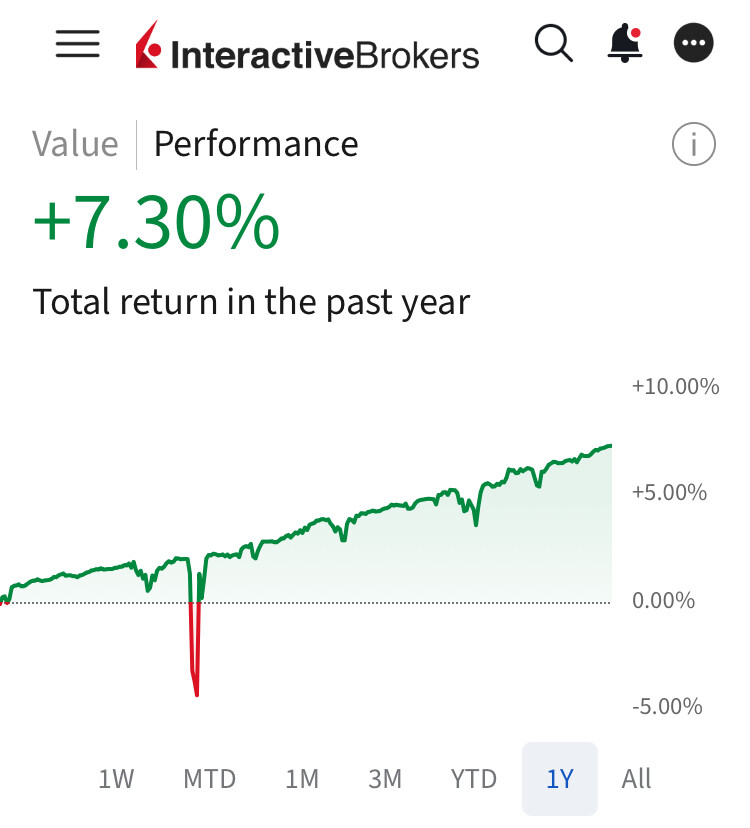Switch chart to MTD range

[x=210, y=779]
